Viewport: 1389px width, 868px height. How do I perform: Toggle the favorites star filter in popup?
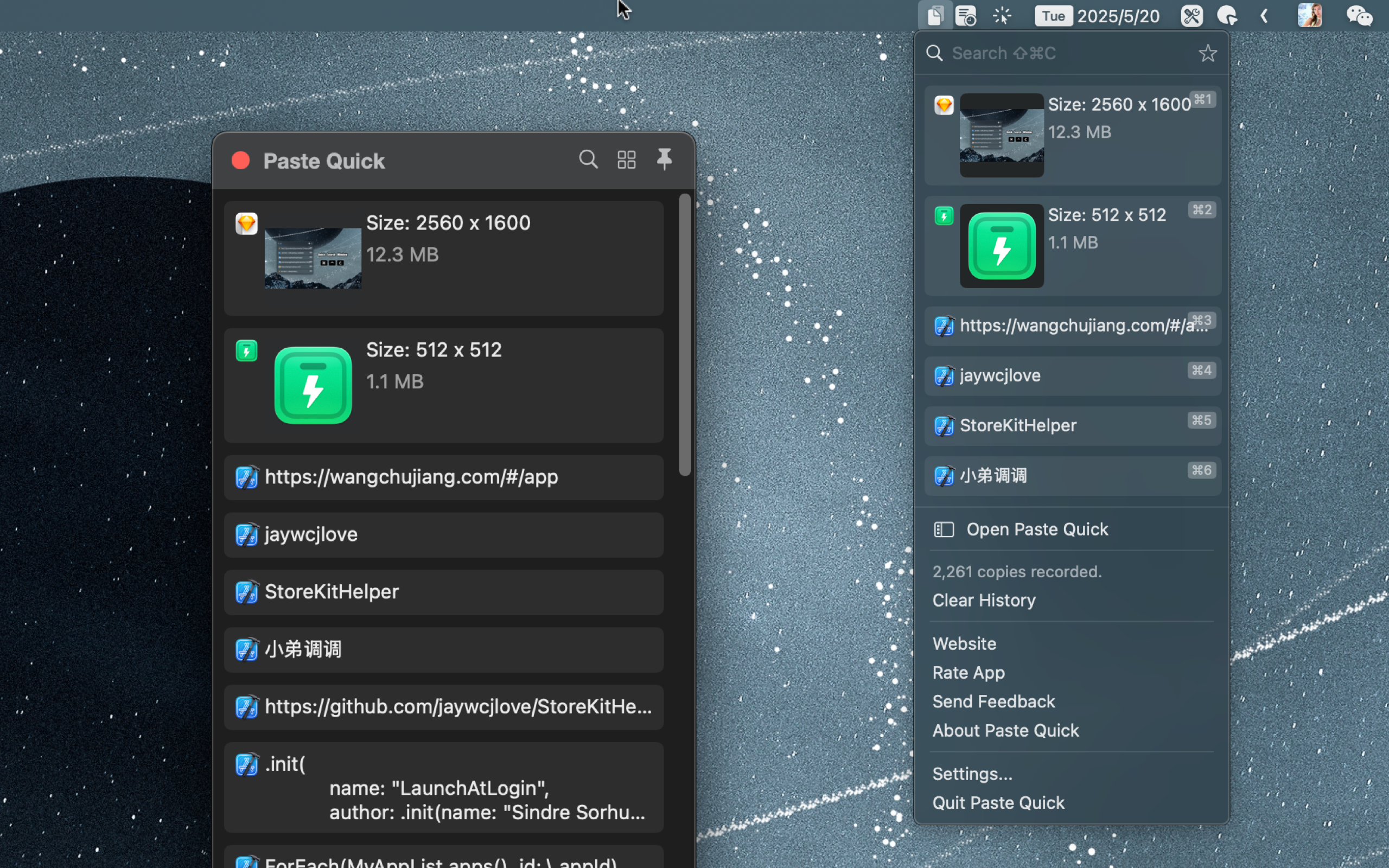pos(1207,53)
